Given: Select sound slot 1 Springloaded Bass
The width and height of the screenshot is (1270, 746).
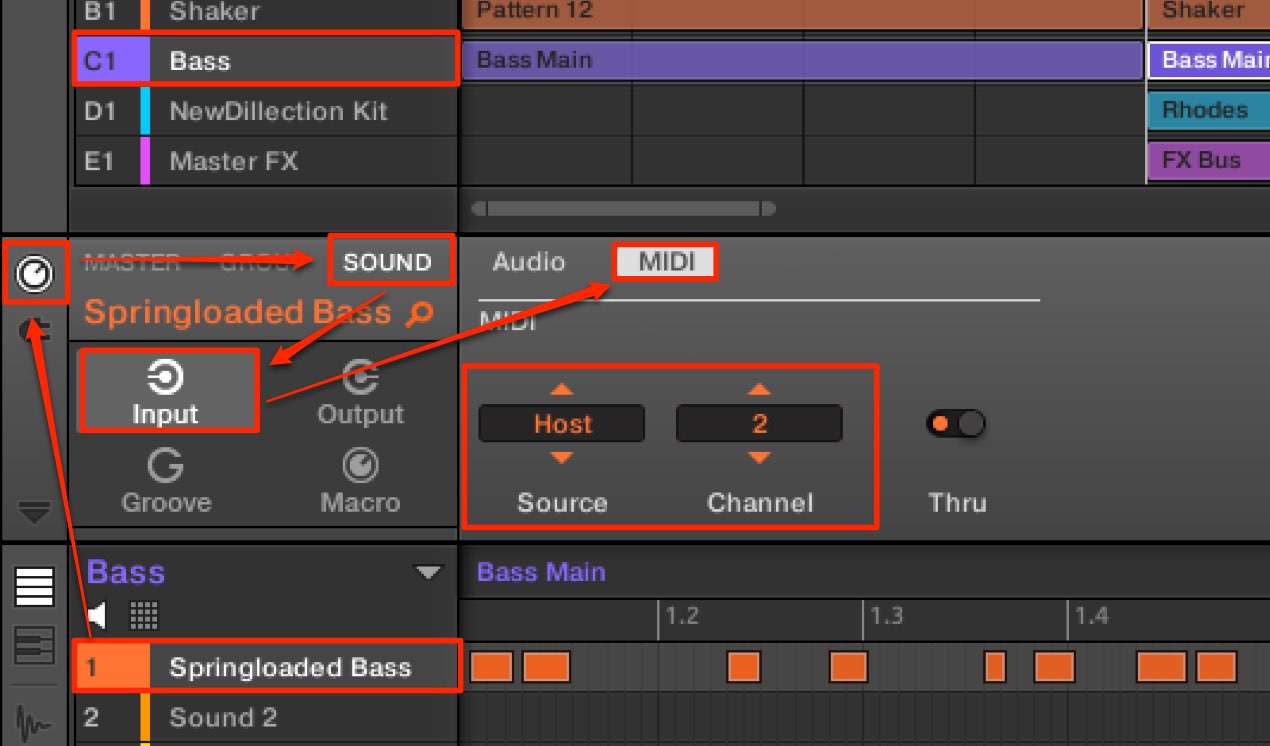Looking at the screenshot, I should click(x=266, y=667).
